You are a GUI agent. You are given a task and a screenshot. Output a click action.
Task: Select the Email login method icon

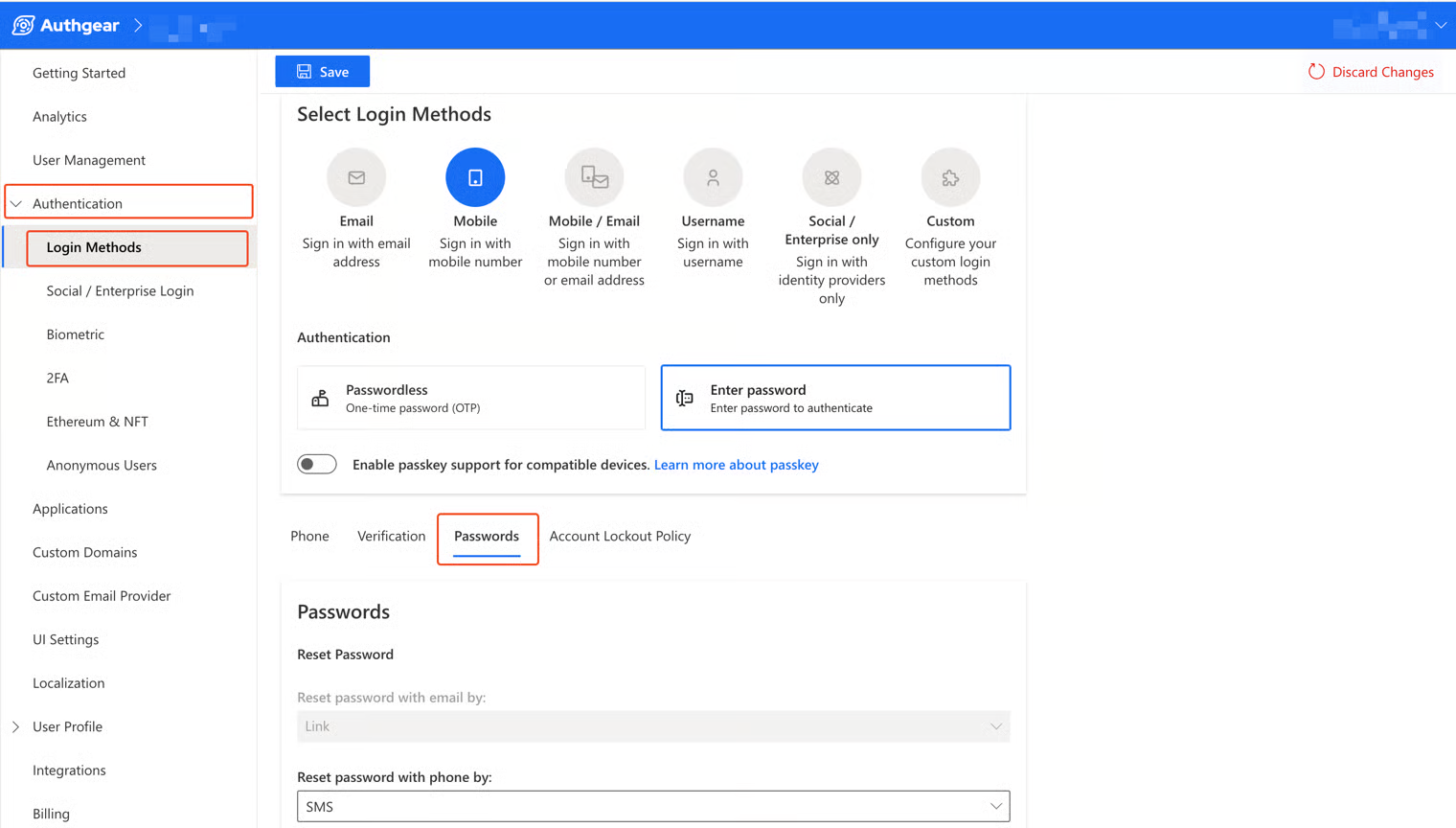click(x=356, y=177)
